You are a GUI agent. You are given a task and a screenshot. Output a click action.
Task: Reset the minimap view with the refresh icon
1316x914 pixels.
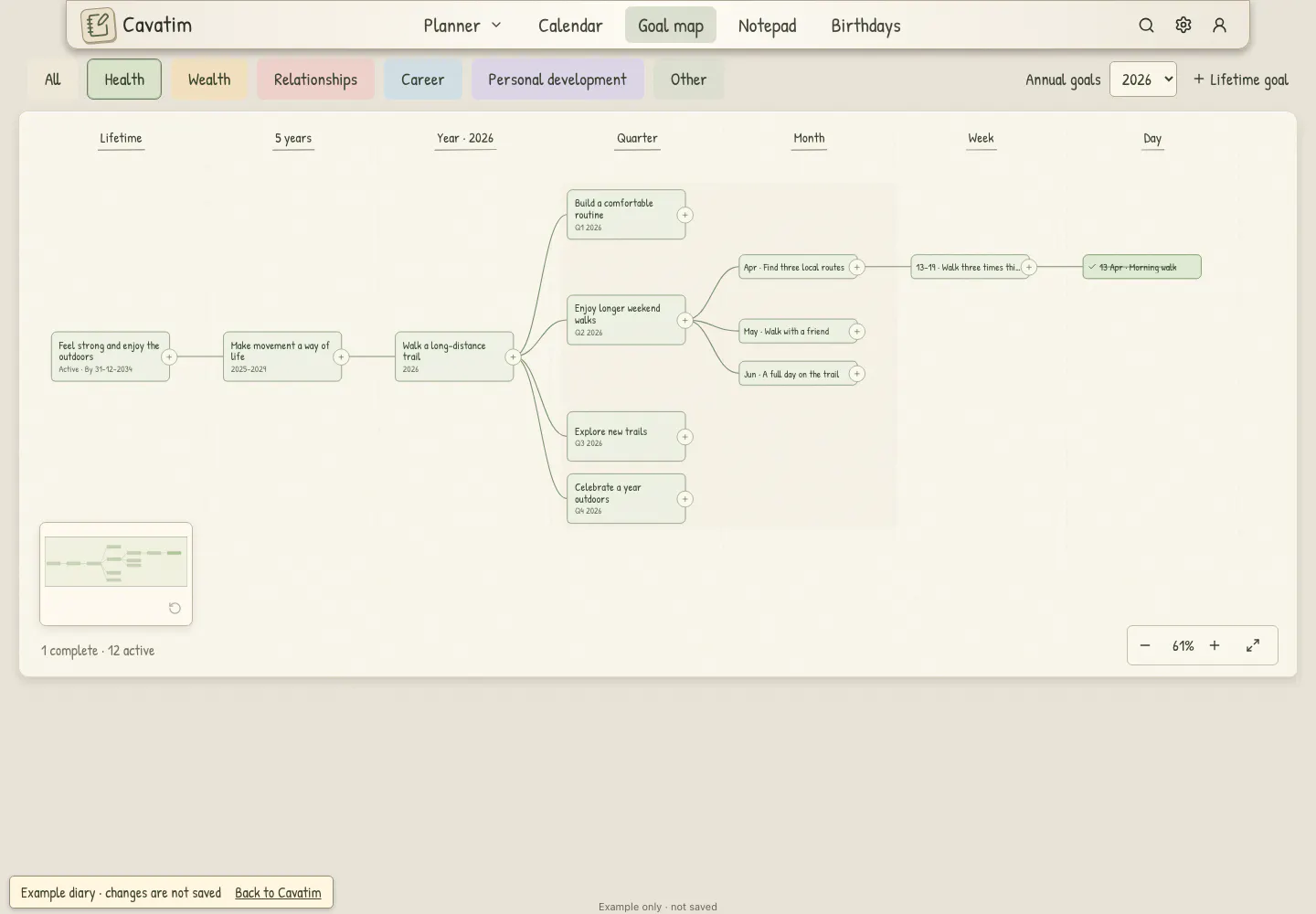(175, 608)
